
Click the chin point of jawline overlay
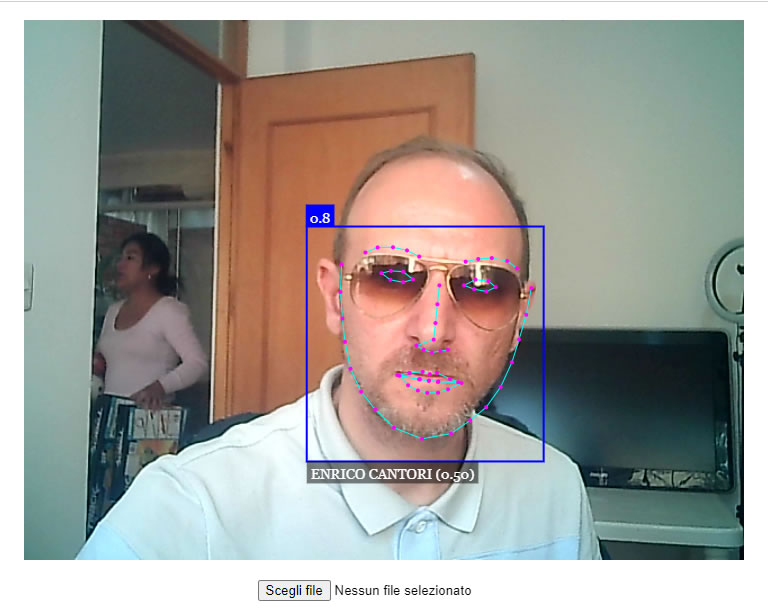423,438
